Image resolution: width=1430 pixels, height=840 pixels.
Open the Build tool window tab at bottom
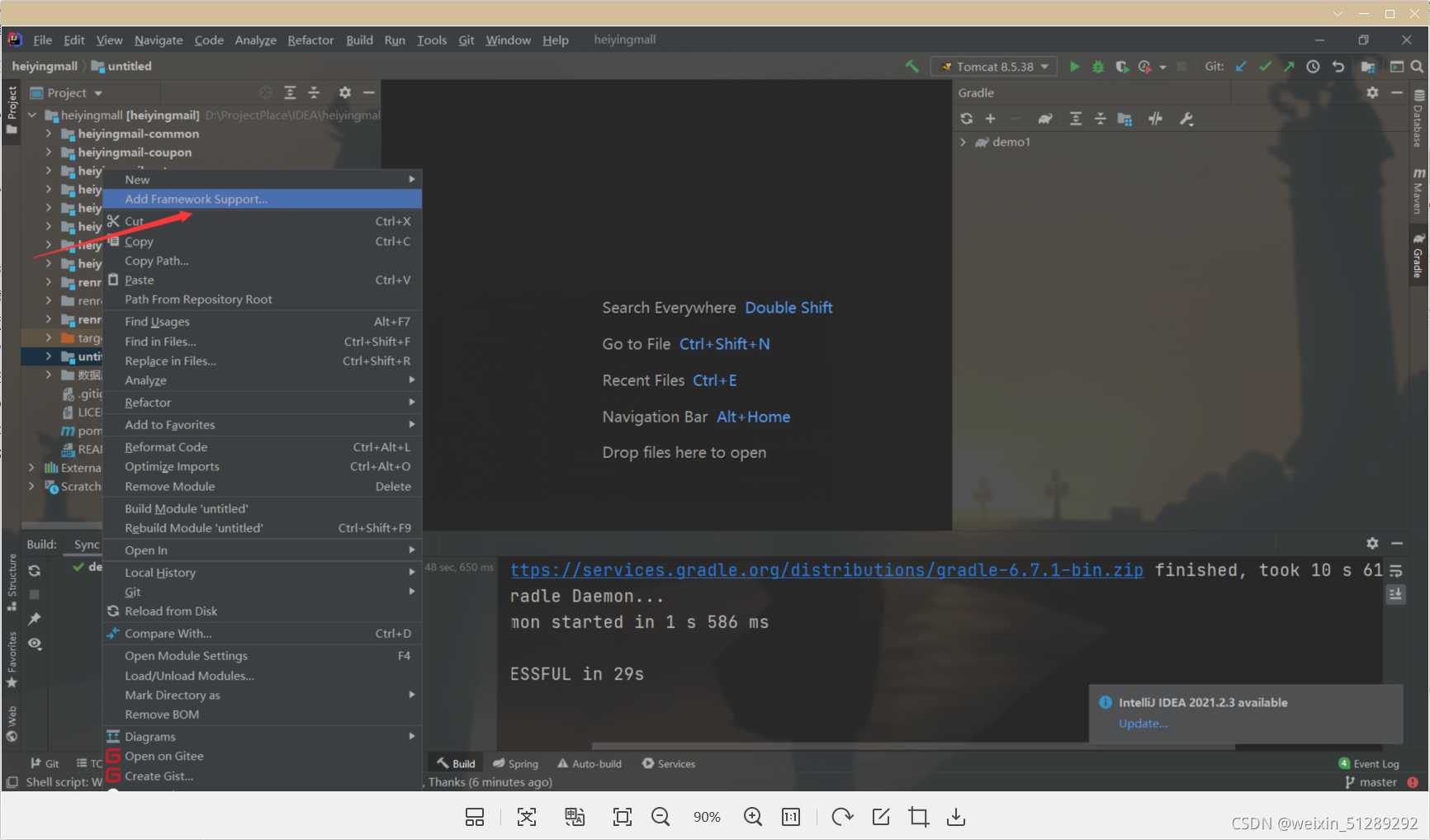(x=456, y=764)
